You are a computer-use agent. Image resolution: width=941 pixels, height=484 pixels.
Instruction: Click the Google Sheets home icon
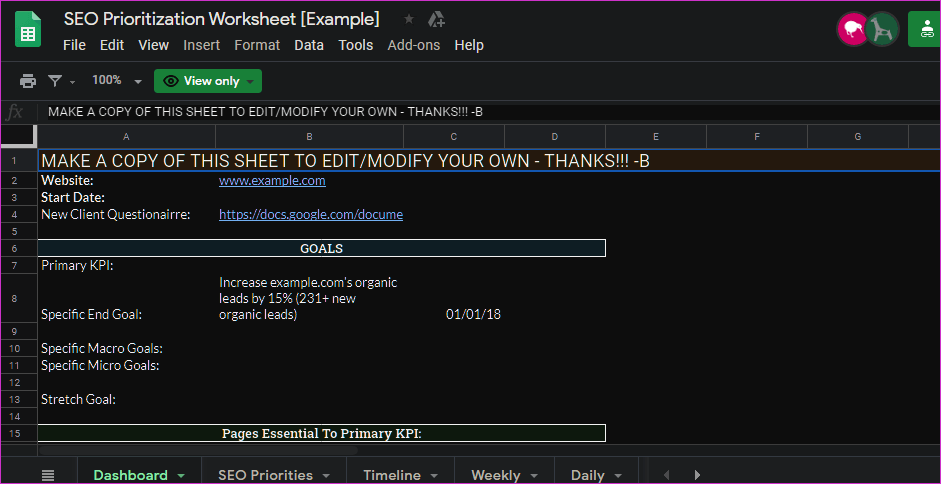(x=28, y=32)
